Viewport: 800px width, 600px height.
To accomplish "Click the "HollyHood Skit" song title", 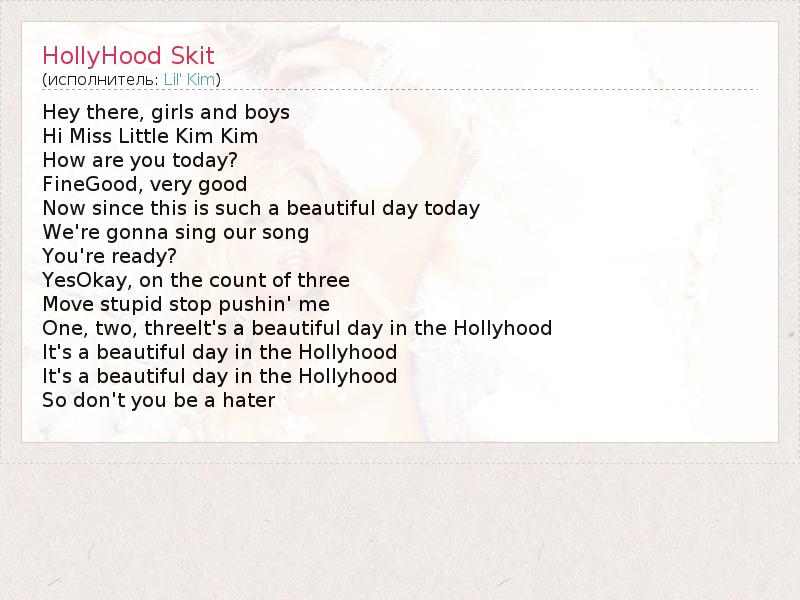I will pyautogui.click(x=128, y=55).
